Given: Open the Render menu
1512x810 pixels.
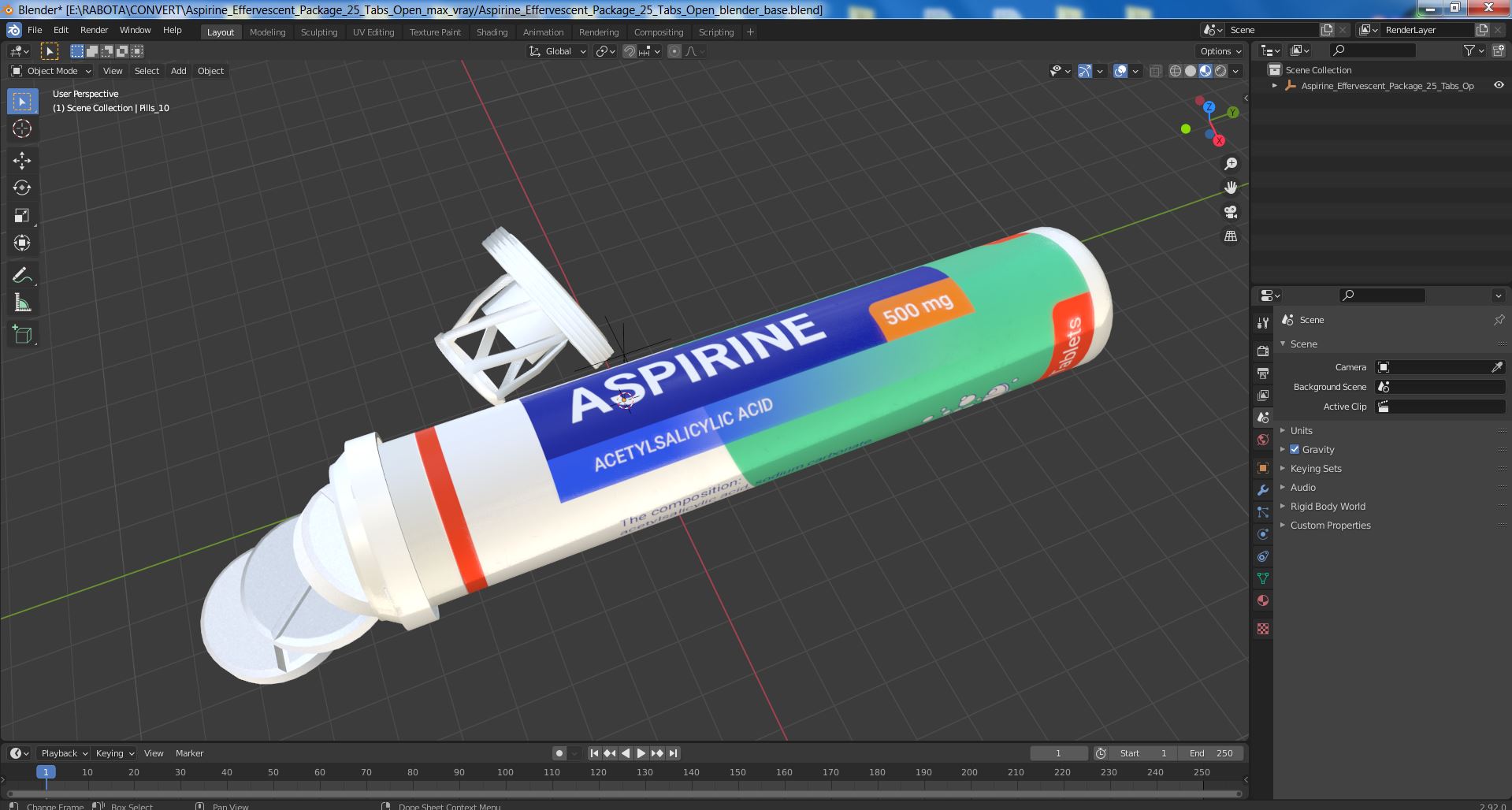Looking at the screenshot, I should click(x=94, y=30).
